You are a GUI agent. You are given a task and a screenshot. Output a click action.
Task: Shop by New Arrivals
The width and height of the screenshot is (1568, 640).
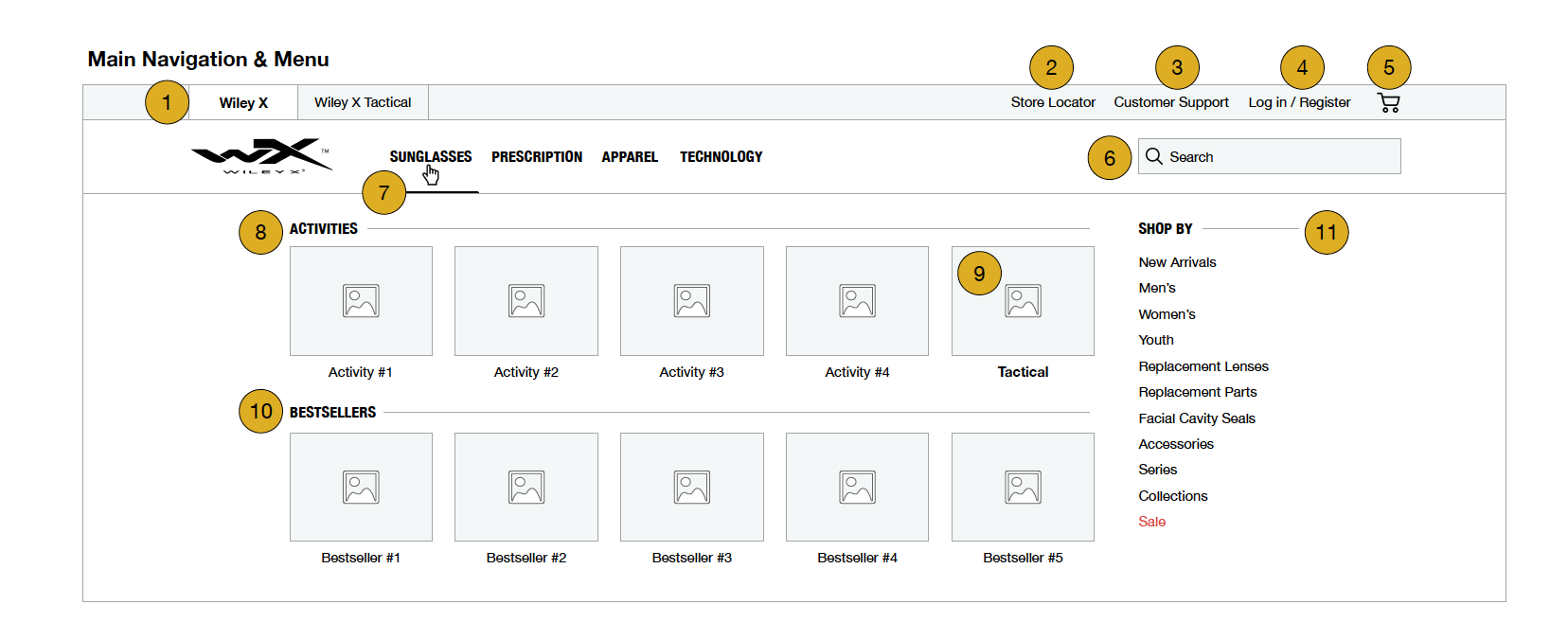pos(1177,262)
